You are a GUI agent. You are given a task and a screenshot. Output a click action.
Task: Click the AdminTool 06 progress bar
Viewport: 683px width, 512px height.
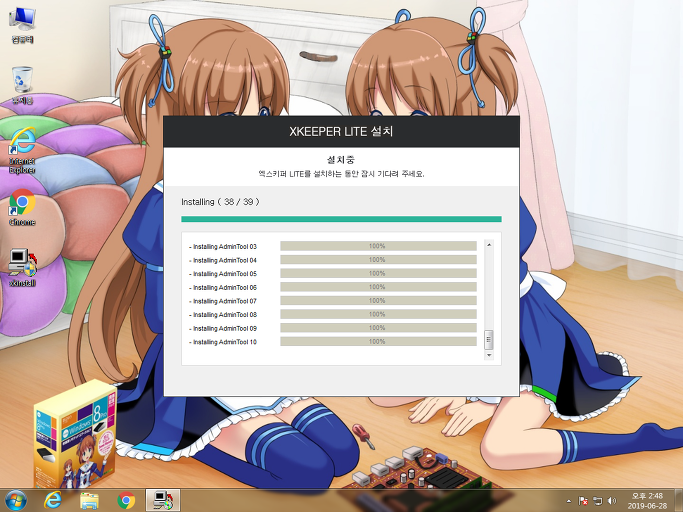point(378,287)
